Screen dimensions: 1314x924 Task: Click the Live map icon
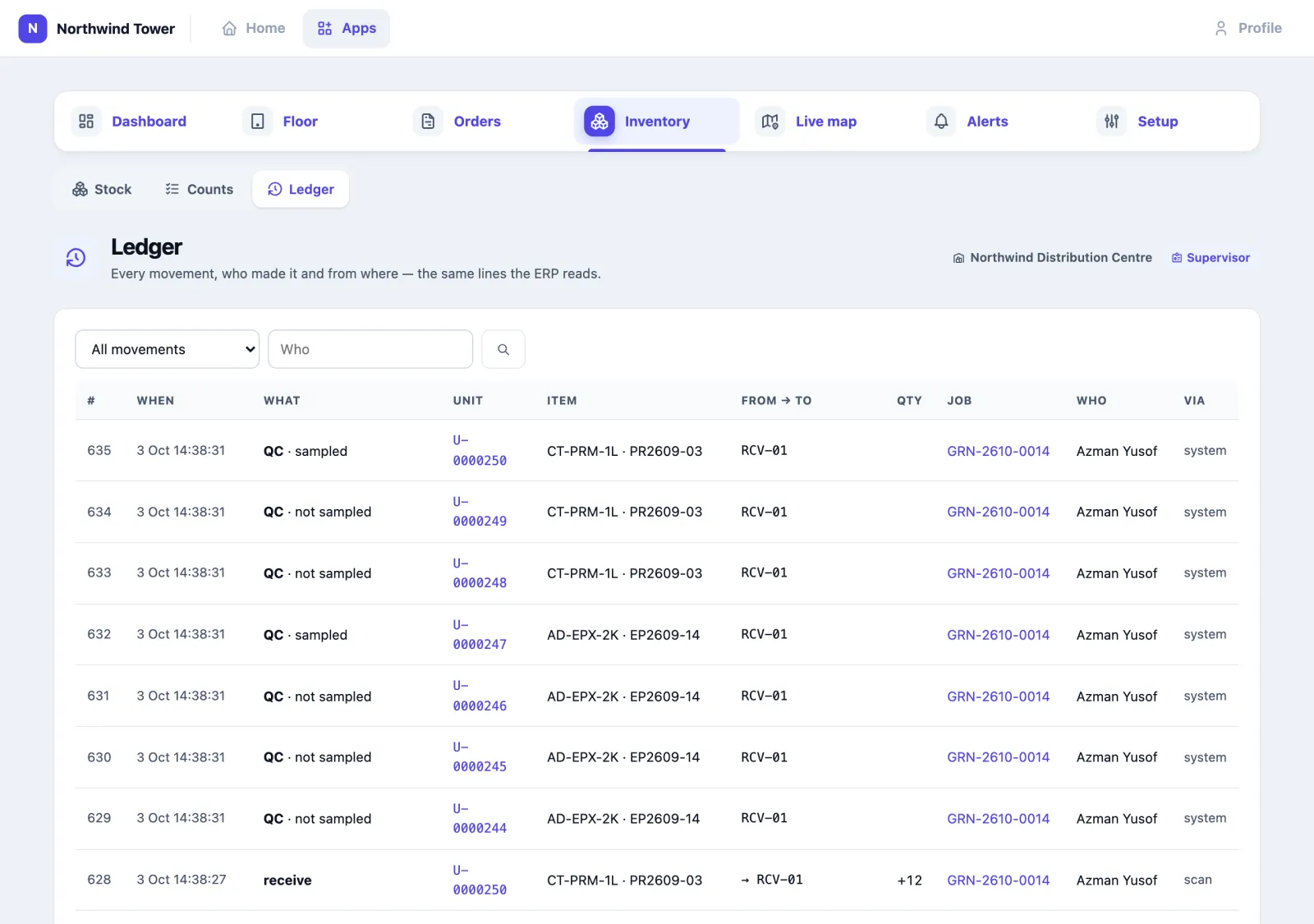point(770,122)
